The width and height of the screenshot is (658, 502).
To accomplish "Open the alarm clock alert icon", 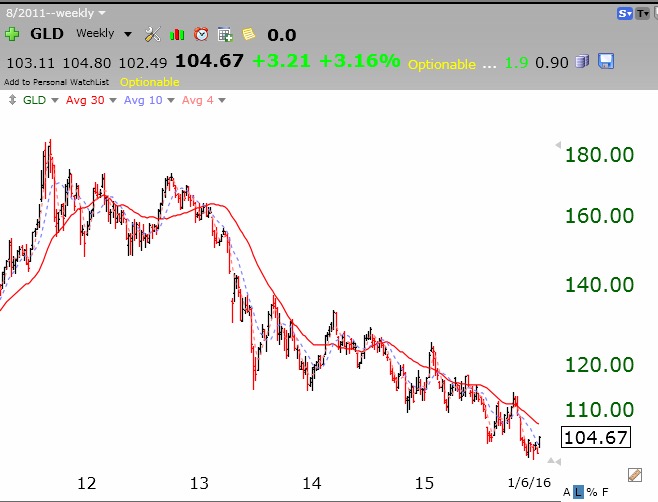I will pyautogui.click(x=201, y=34).
